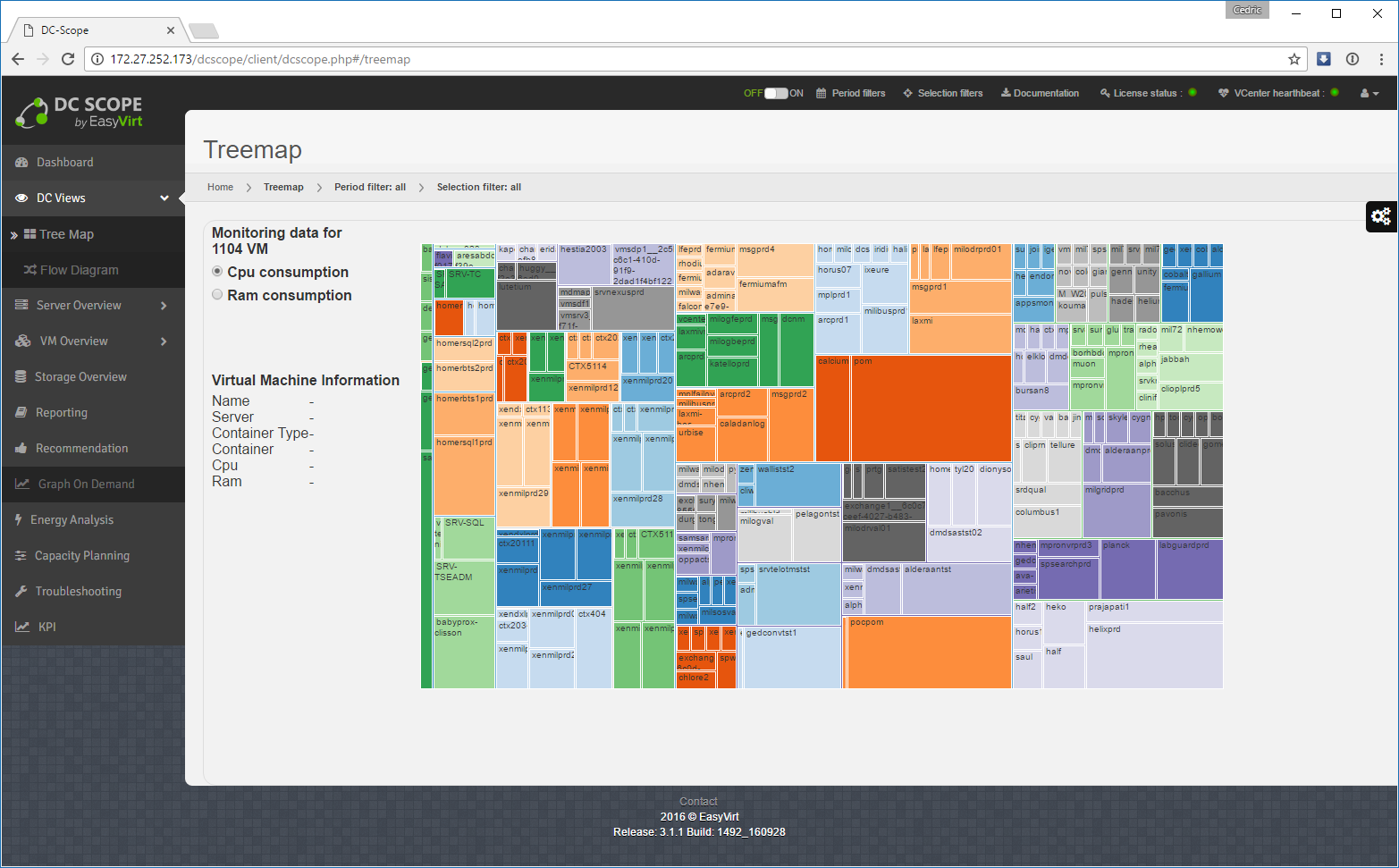Expand the VM Overview submenu
The width and height of the screenshot is (1399, 868).
click(x=164, y=341)
